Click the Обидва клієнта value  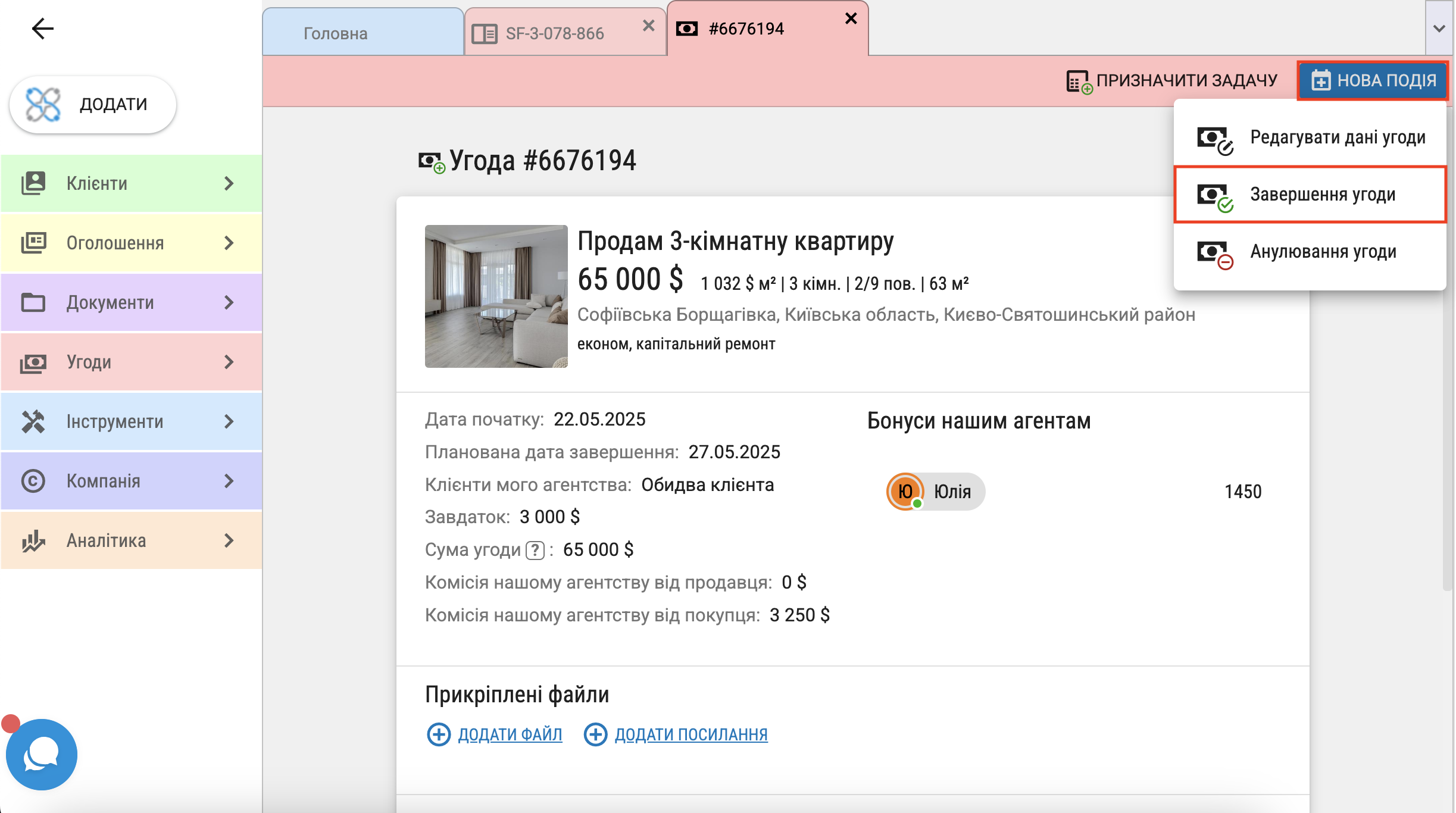coord(707,485)
